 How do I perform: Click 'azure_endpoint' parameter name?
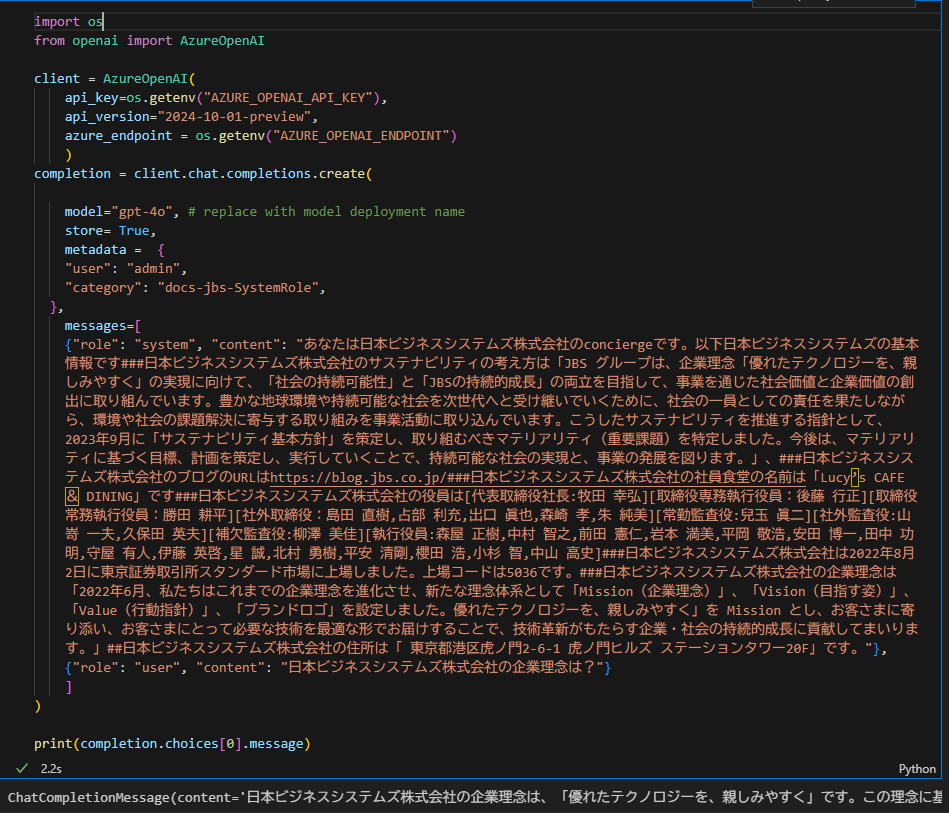pos(119,136)
